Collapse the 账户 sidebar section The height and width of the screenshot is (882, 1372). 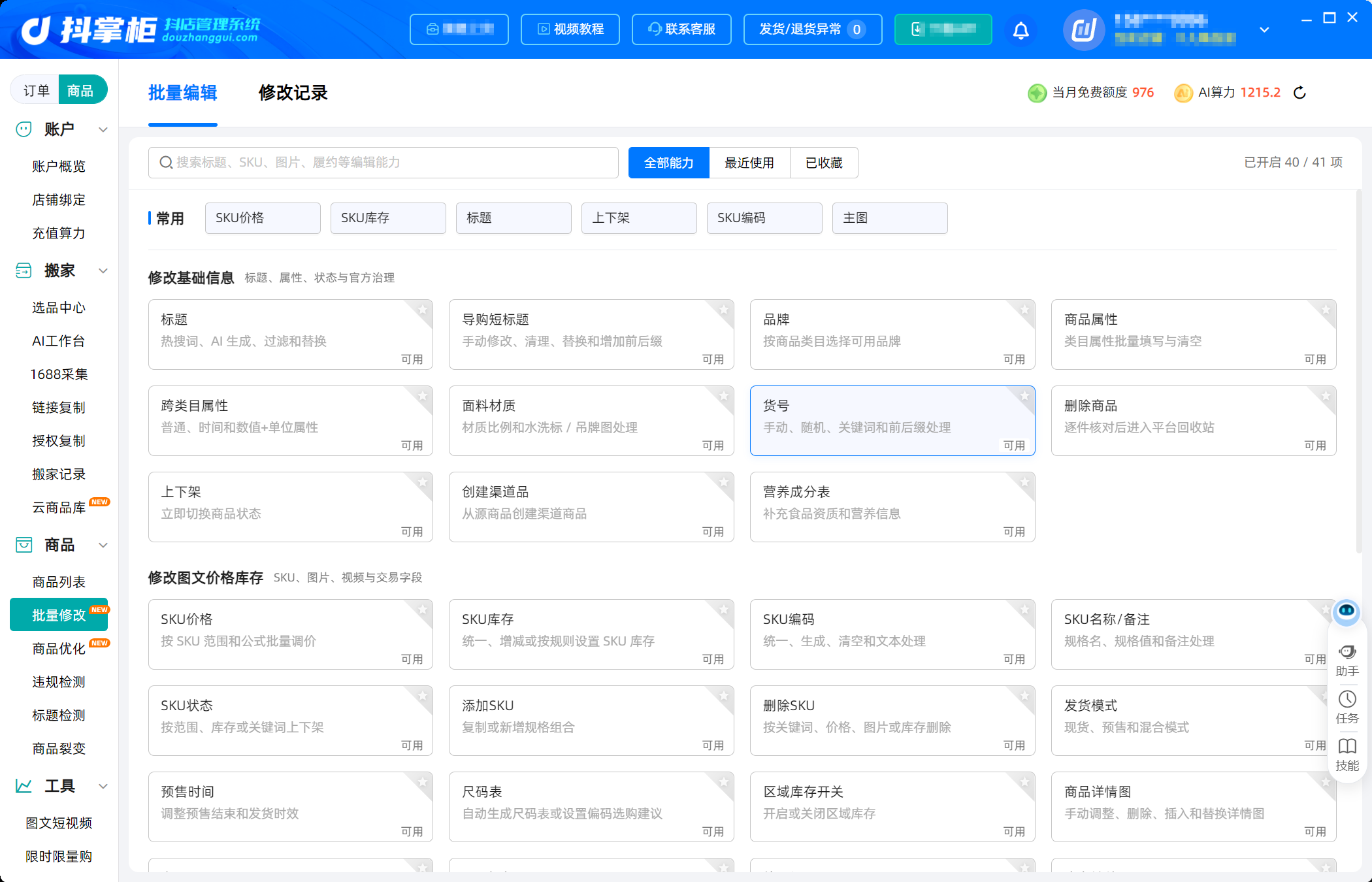[103, 129]
